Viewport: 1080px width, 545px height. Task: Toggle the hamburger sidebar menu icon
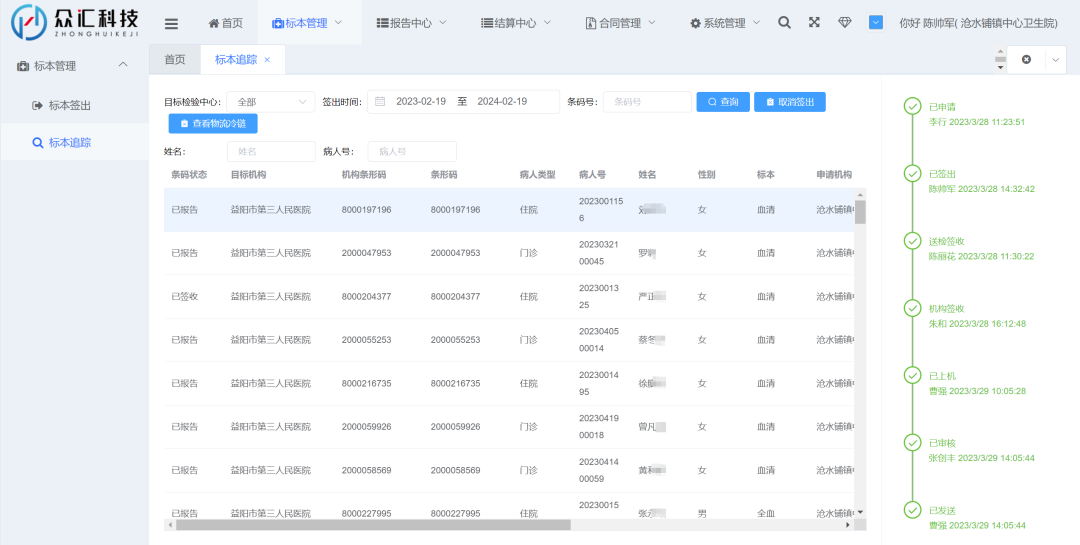tap(172, 23)
